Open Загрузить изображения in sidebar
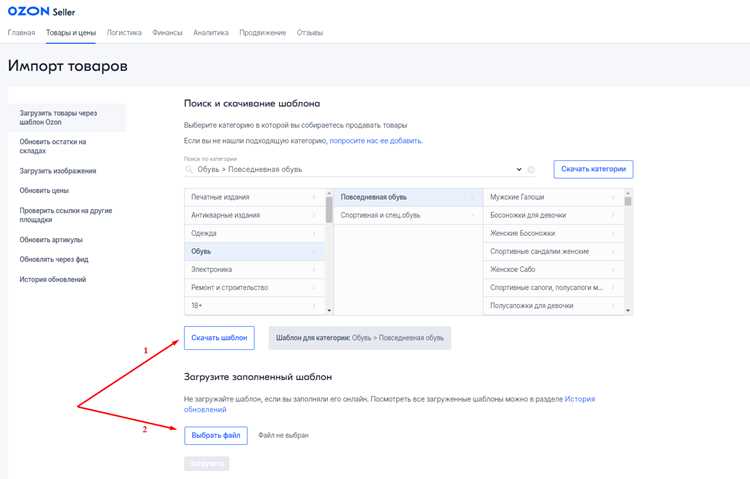Image resolution: width=750 pixels, height=479 pixels. tap(58, 171)
